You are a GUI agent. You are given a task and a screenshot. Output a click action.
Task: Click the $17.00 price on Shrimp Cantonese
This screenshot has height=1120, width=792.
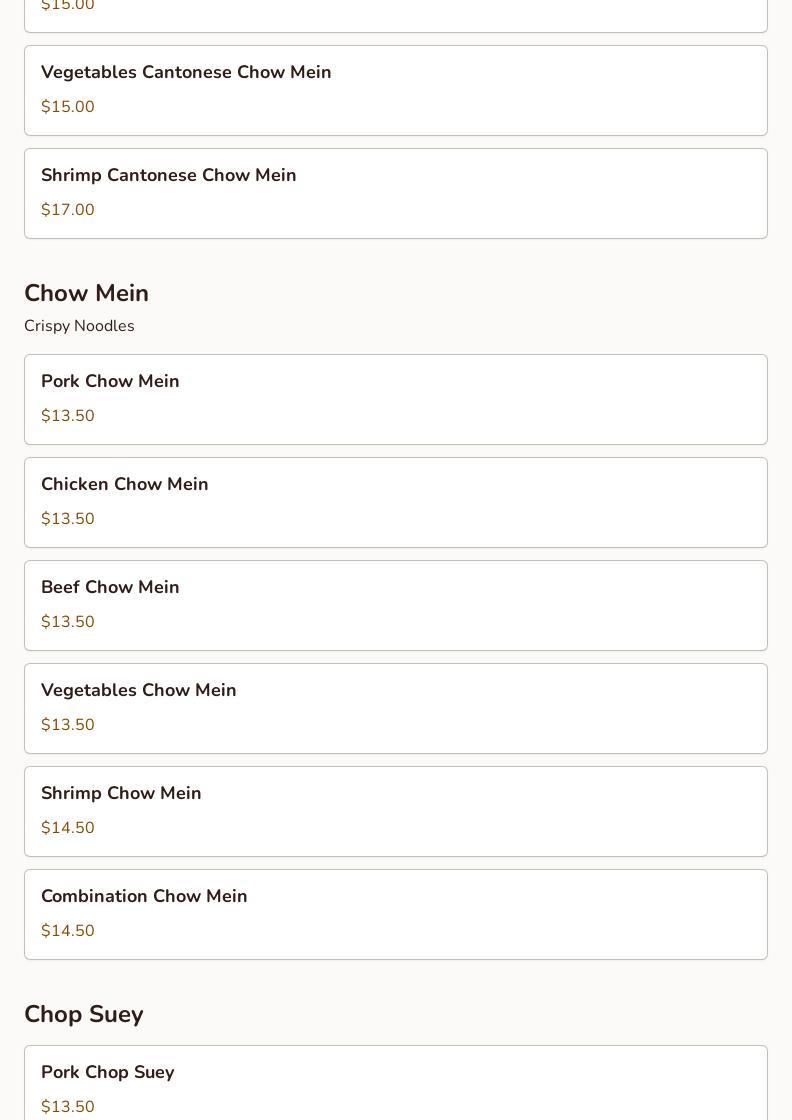click(68, 210)
